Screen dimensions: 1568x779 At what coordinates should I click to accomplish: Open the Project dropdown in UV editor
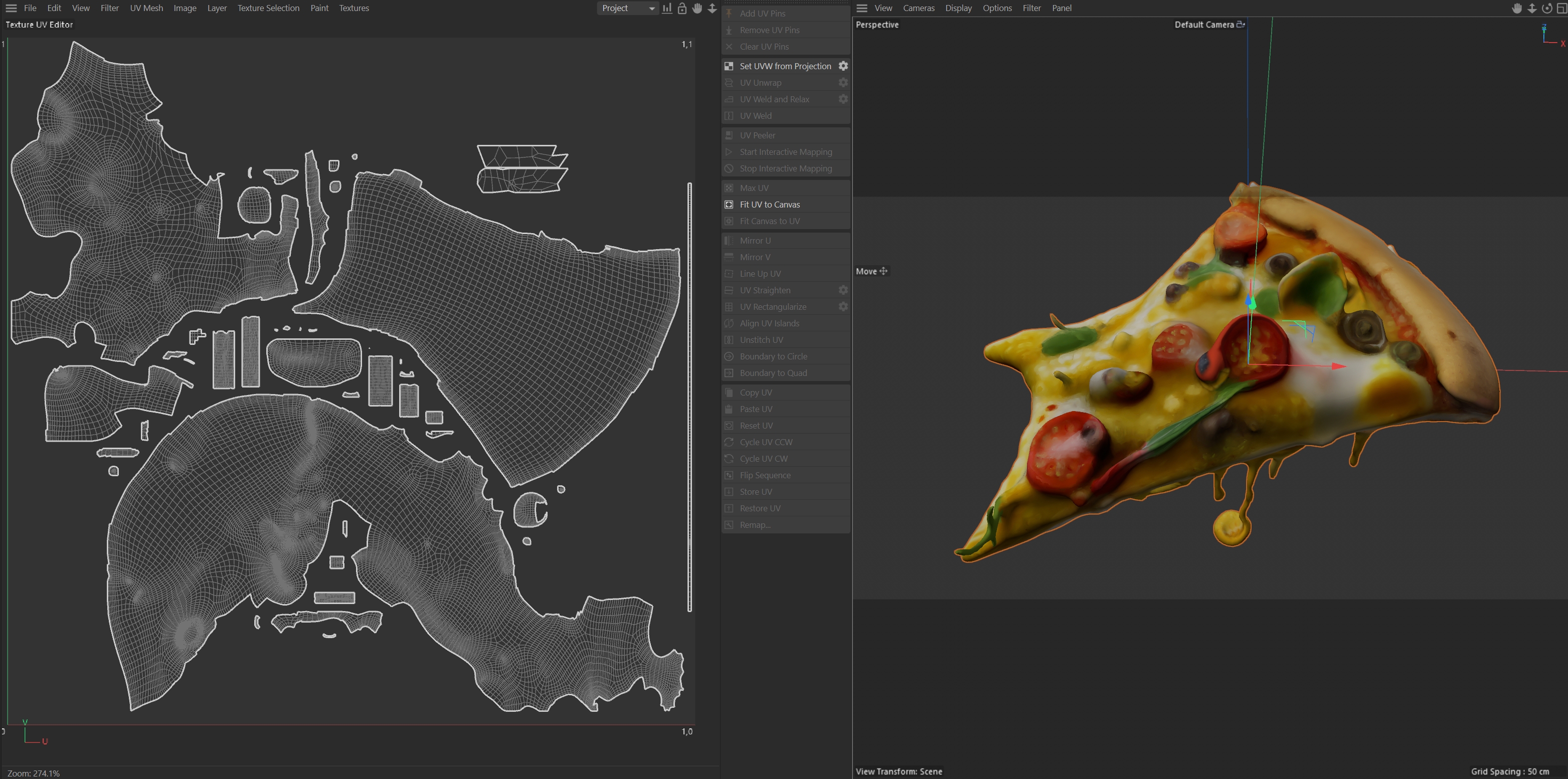[x=628, y=8]
